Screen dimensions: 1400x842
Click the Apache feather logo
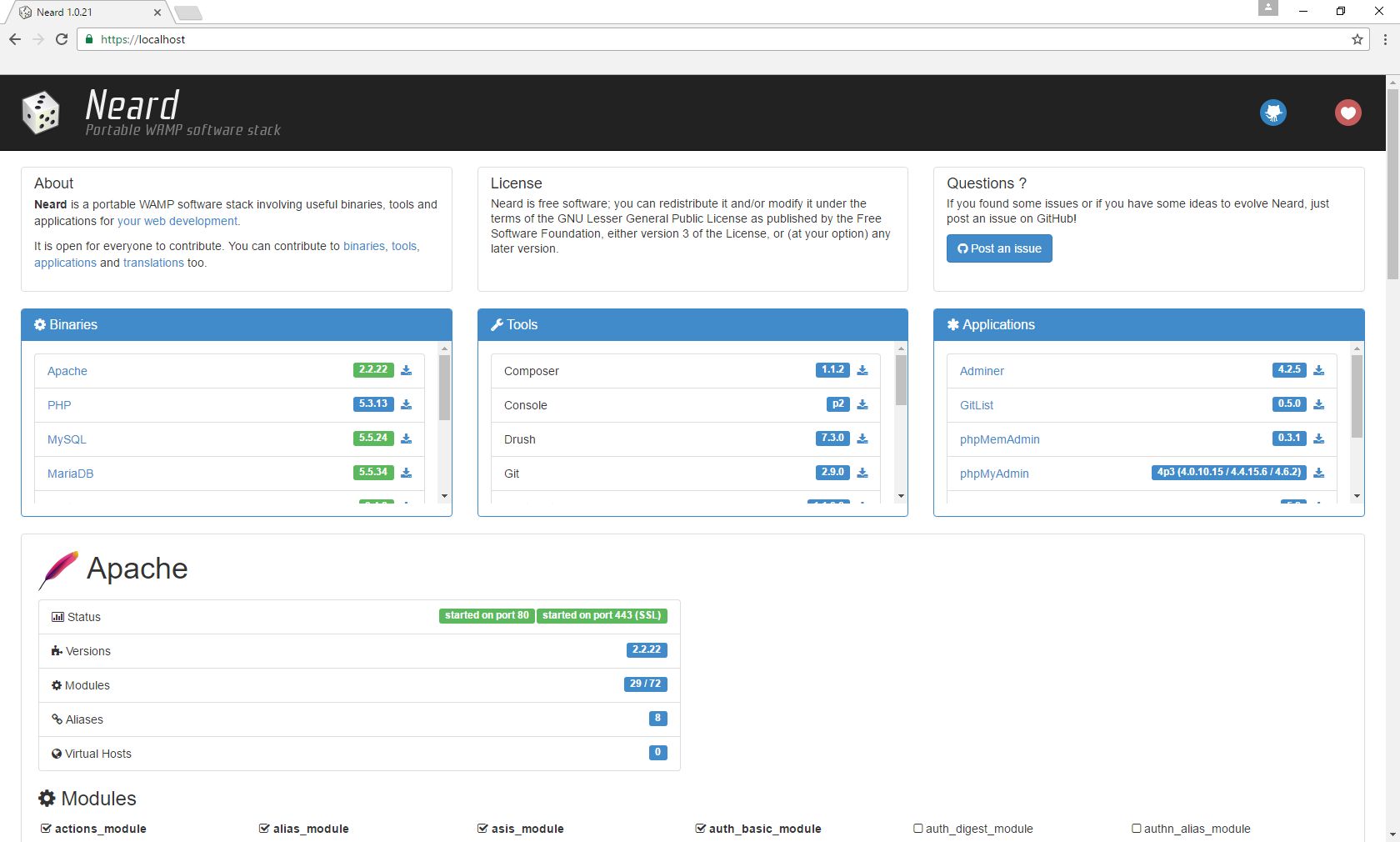click(x=58, y=569)
